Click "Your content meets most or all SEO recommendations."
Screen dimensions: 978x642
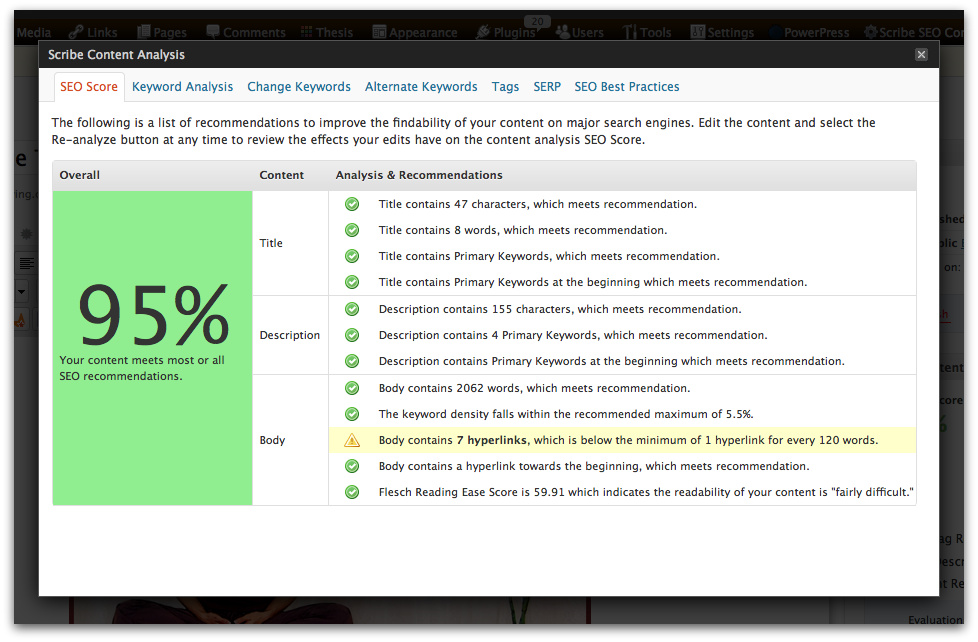(x=142, y=368)
